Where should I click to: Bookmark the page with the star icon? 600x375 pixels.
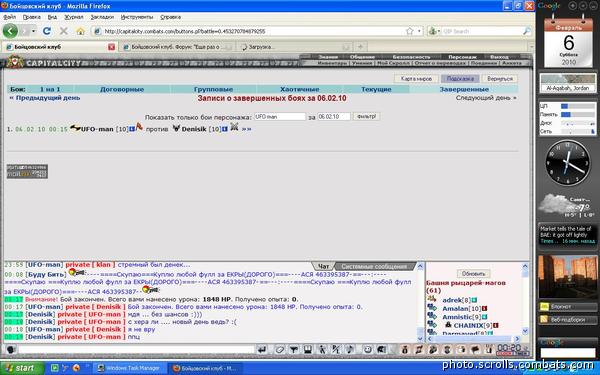click(x=409, y=31)
